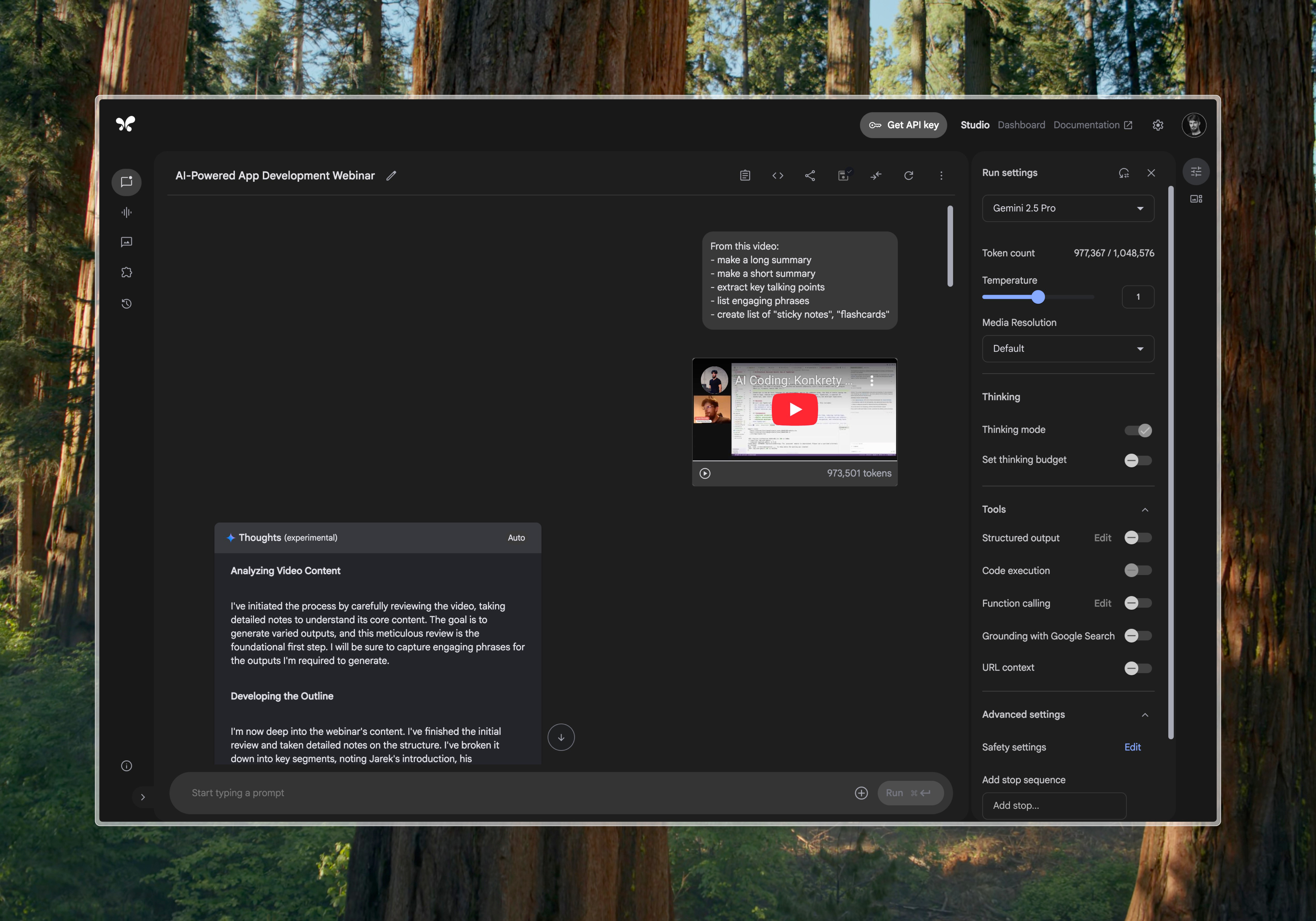Open the Media Resolution Default dropdown
1316x921 pixels.
tap(1068, 349)
